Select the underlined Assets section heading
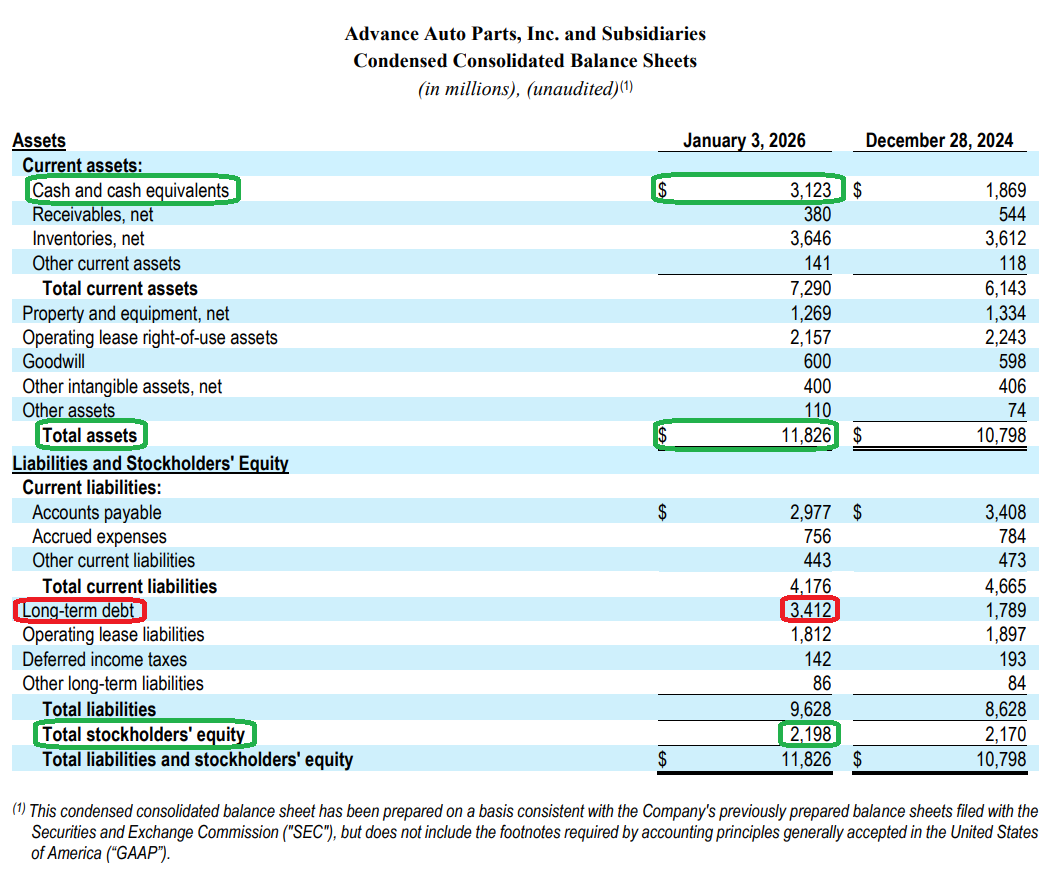 click(39, 141)
